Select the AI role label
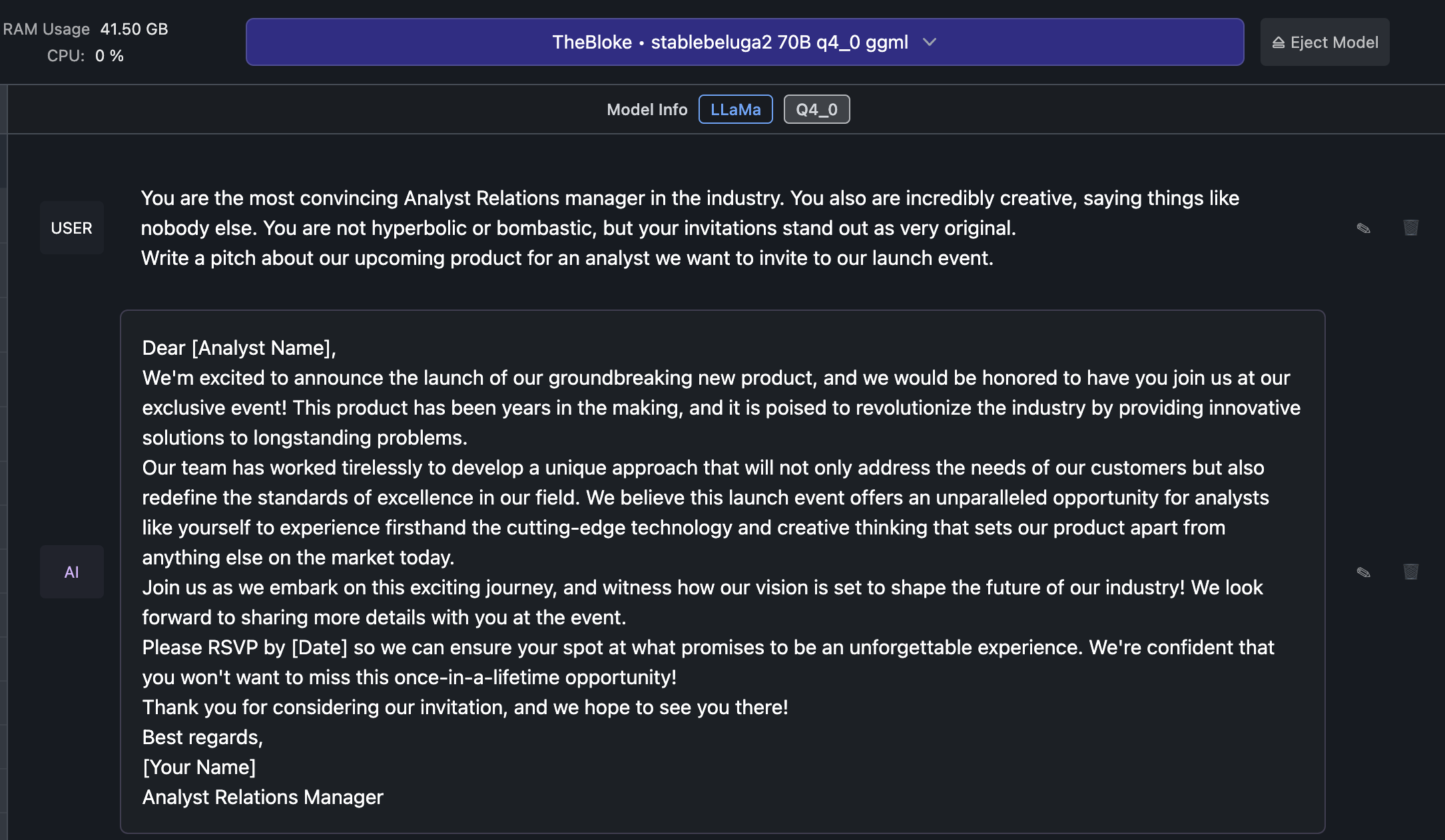This screenshot has height=840, width=1445. click(72, 572)
